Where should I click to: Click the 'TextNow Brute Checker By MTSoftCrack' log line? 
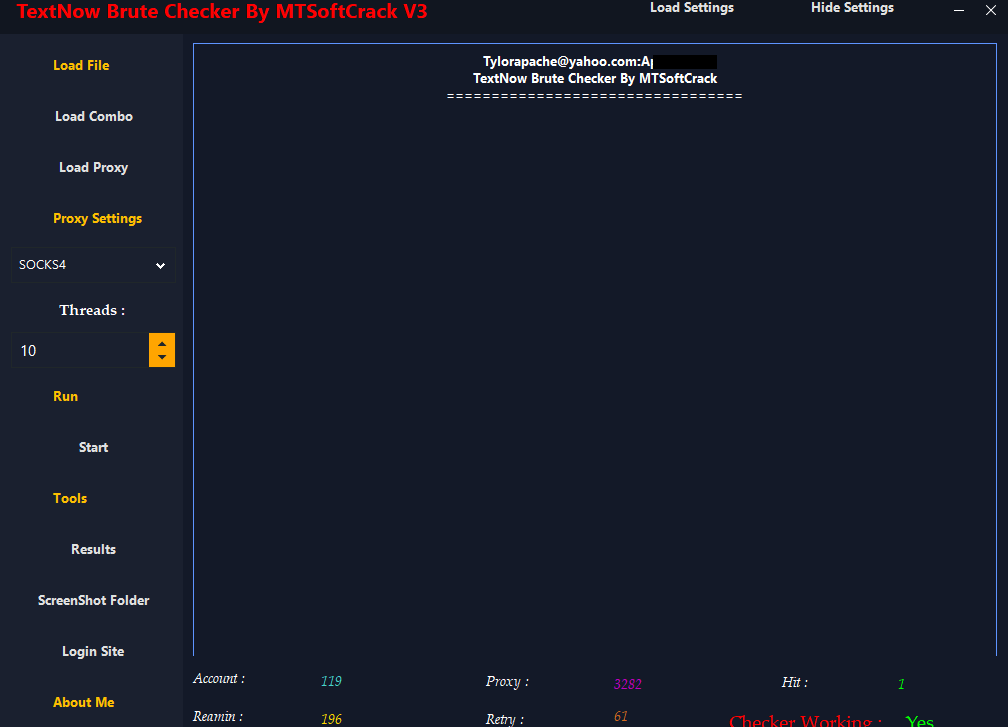tap(595, 78)
